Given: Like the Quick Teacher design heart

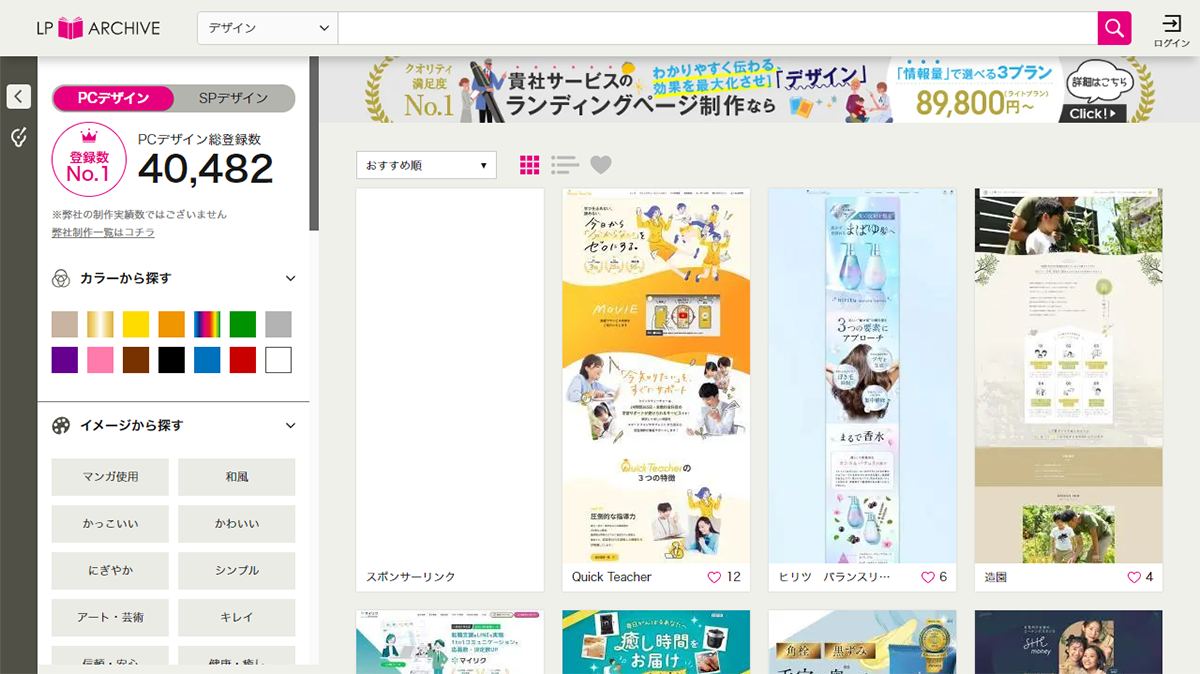Looking at the screenshot, I should click(714, 577).
